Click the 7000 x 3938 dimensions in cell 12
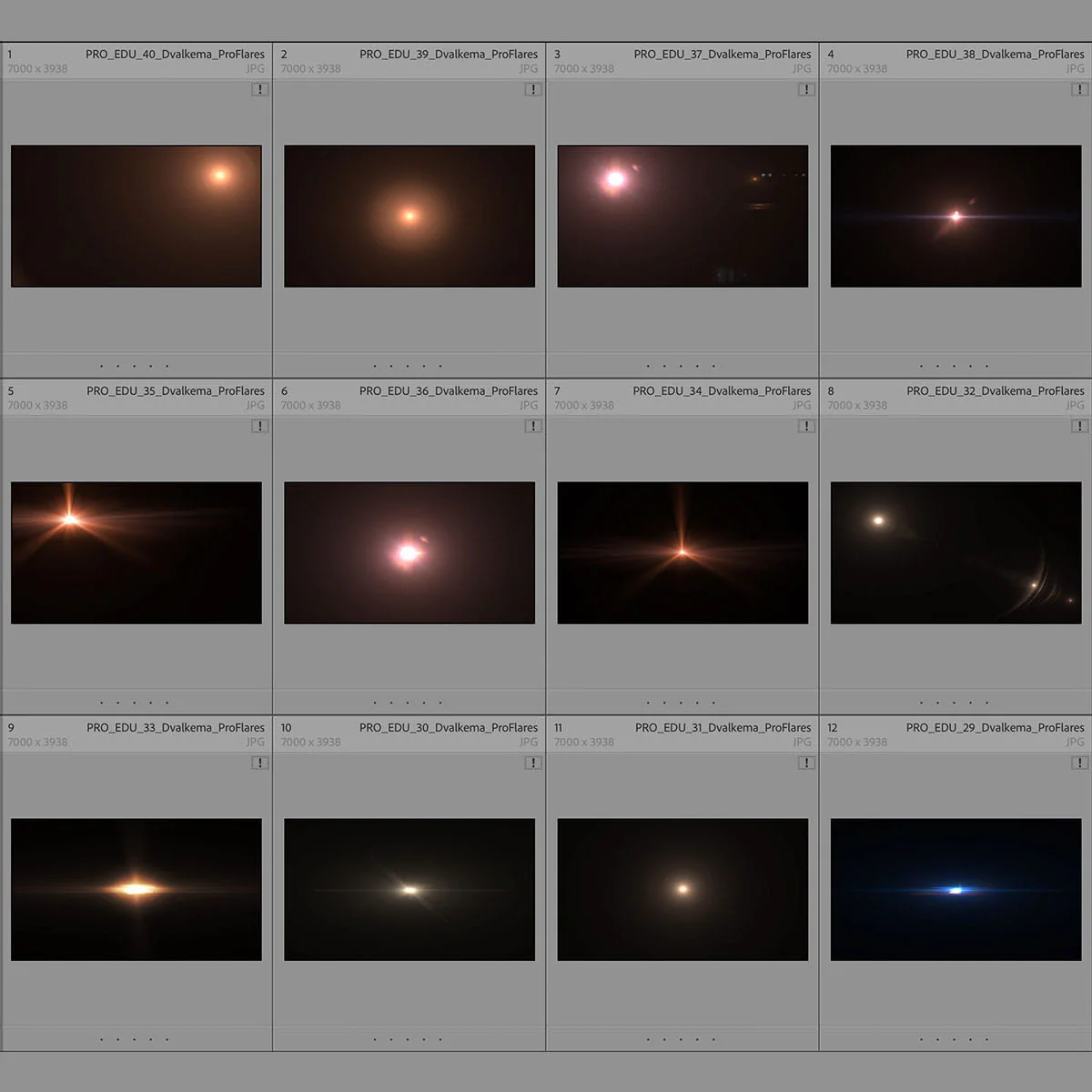 856,743
